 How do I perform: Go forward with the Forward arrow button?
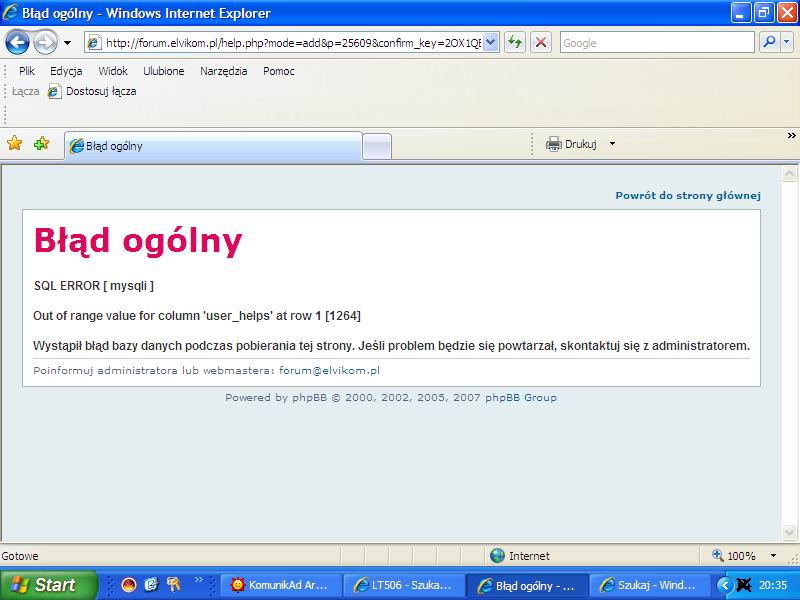45,42
